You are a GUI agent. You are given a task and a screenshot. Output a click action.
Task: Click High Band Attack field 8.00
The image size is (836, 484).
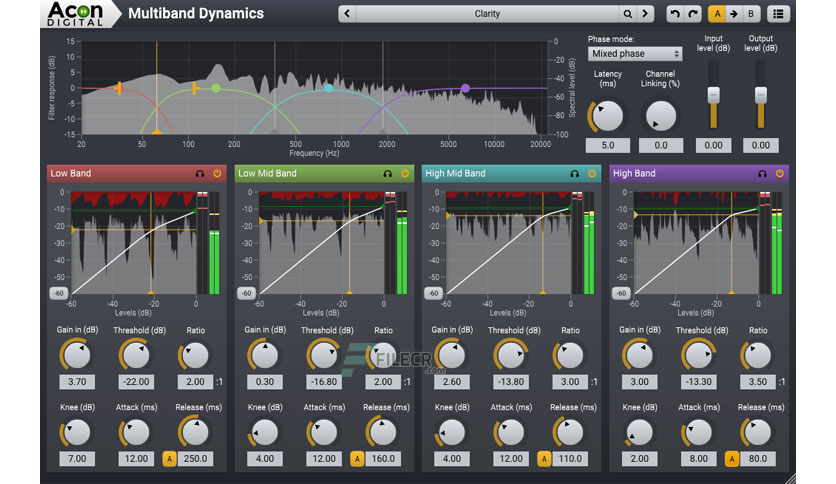[698, 459]
